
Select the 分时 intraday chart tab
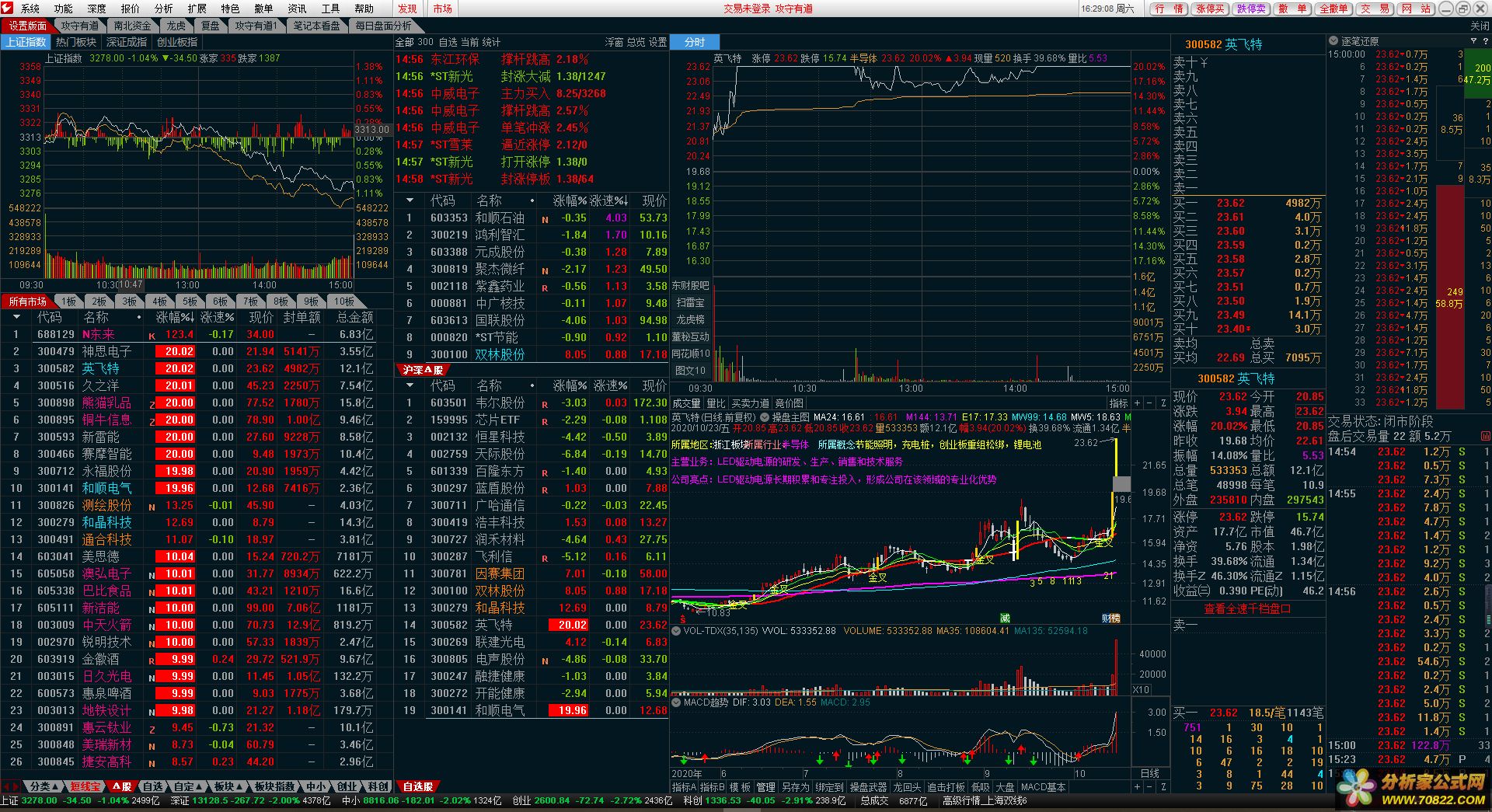pyautogui.click(x=694, y=42)
